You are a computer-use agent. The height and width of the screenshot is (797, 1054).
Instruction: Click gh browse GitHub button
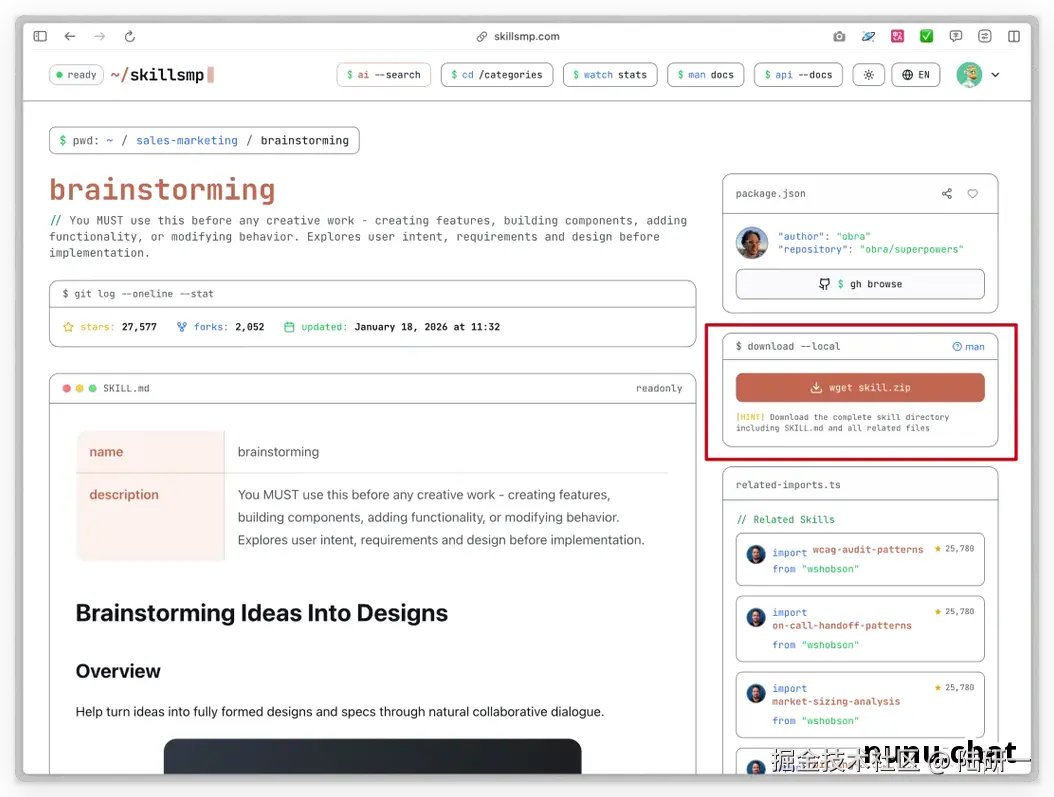click(860, 284)
